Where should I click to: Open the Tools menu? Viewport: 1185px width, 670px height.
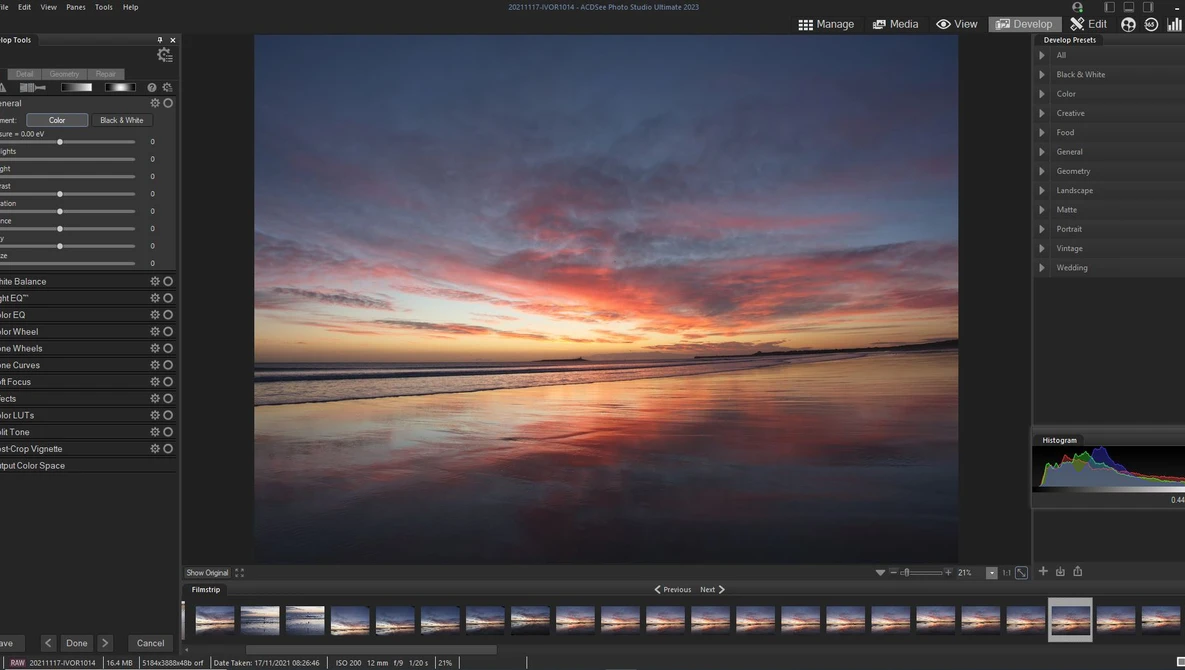click(104, 7)
